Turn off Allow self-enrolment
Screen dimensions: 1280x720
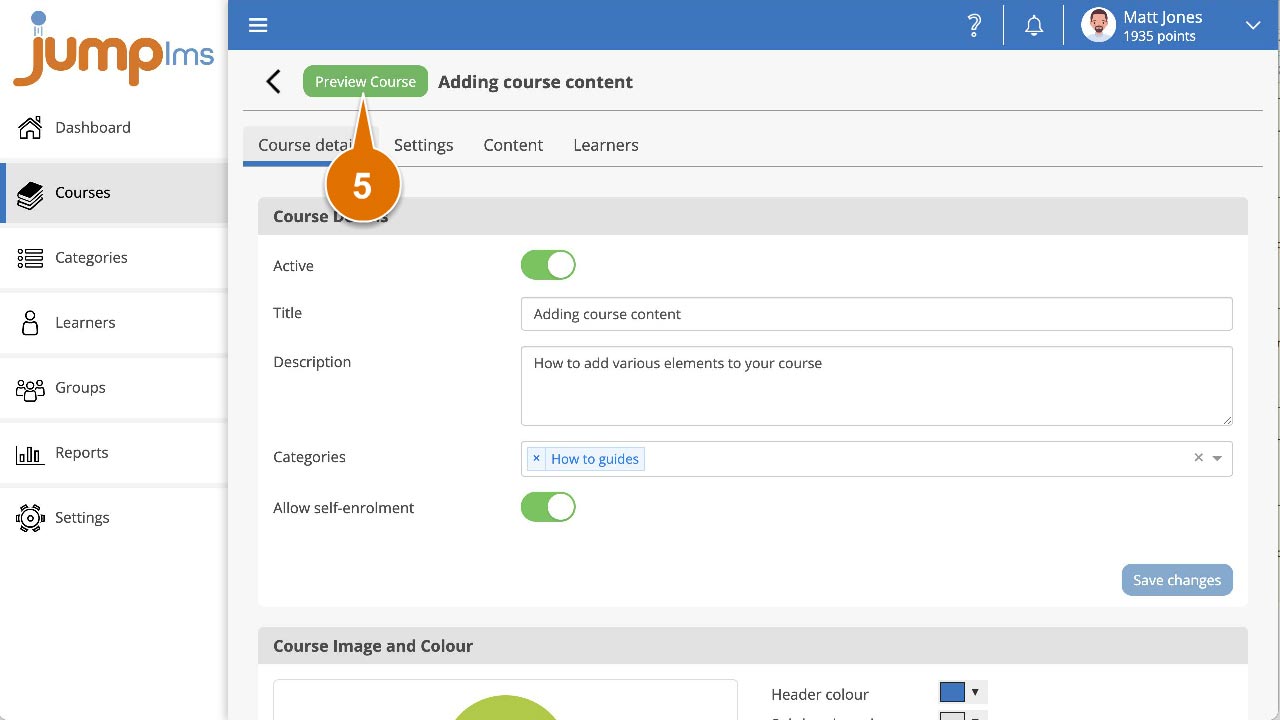(548, 507)
